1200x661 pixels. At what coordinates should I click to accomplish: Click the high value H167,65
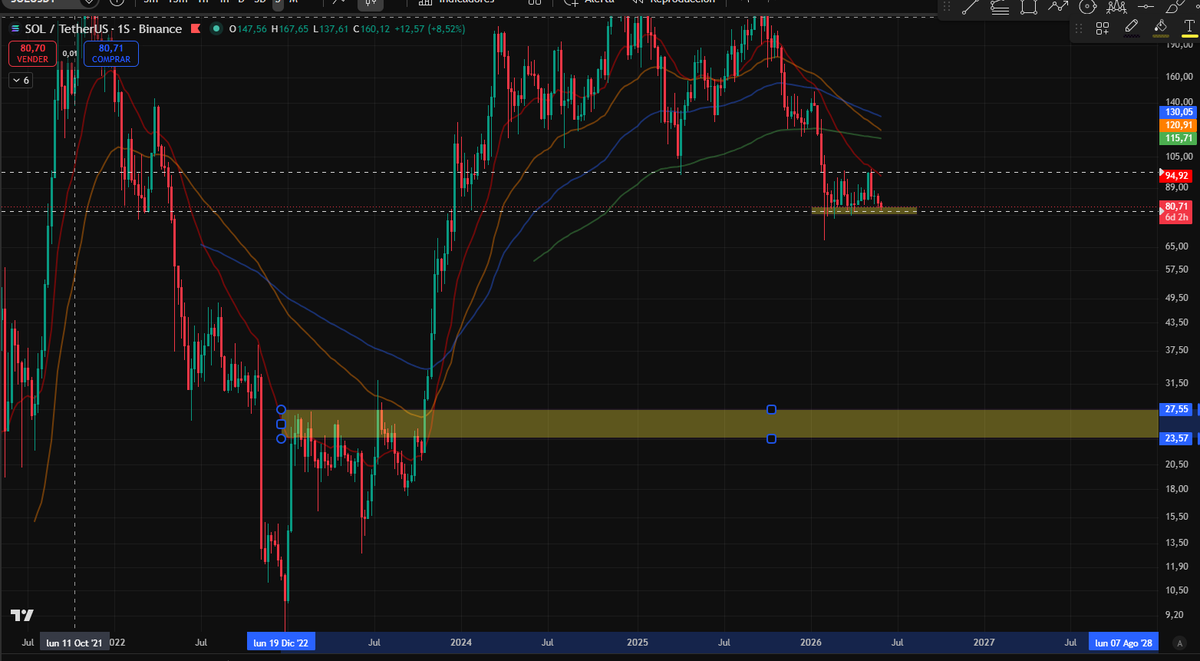point(289,29)
